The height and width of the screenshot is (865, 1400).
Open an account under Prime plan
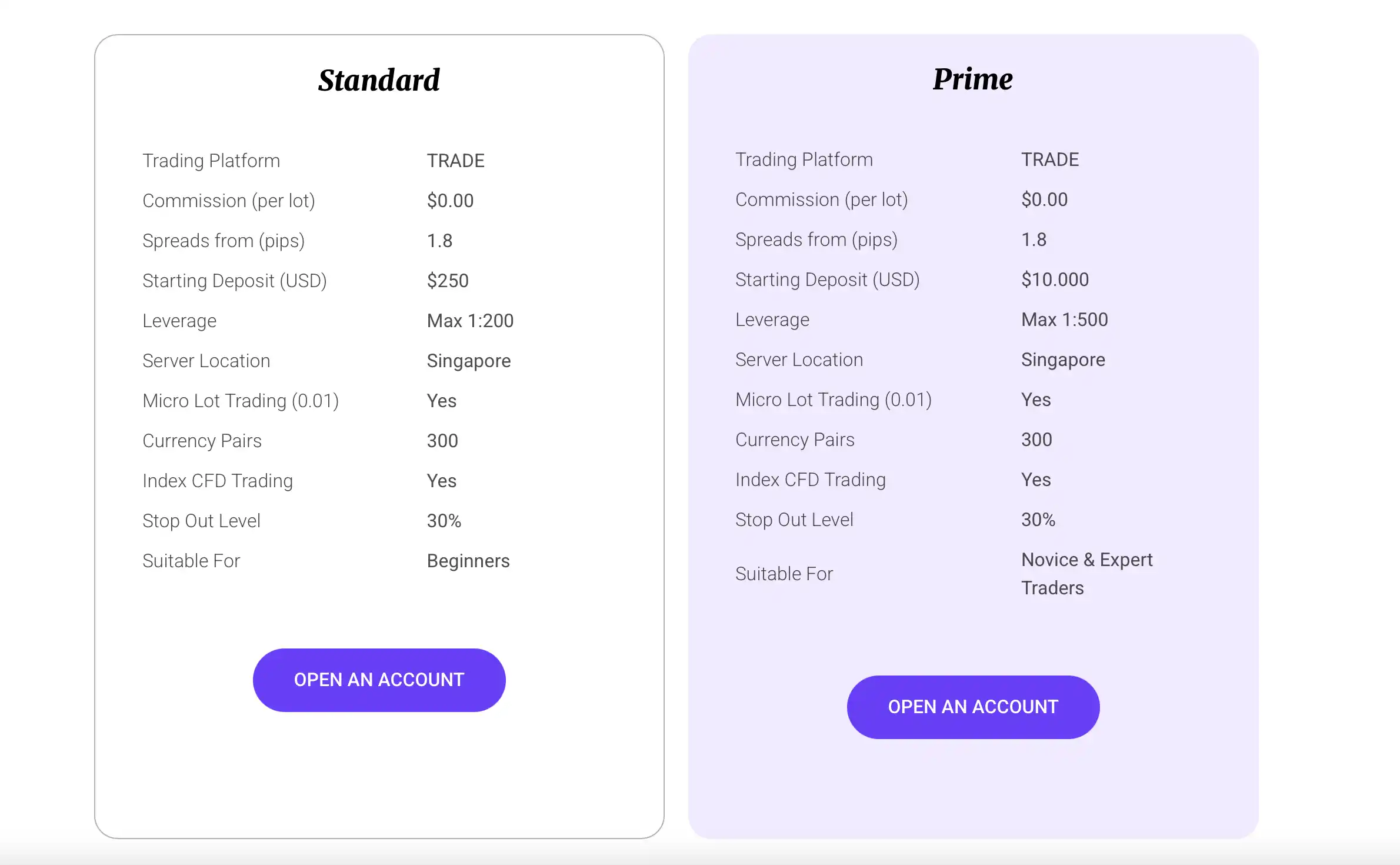click(973, 707)
